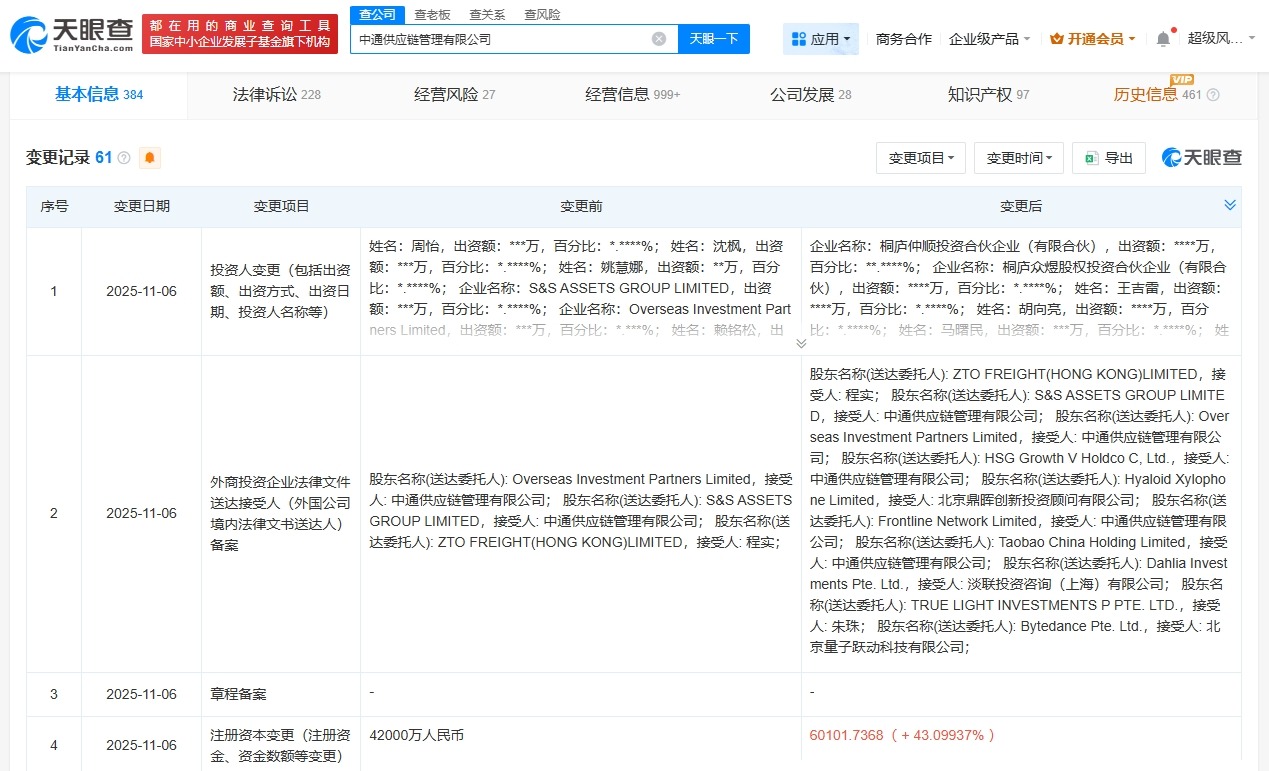Expand the 变更后 column double-chevron
Image resolution: width=1269 pixels, height=771 pixels.
1230,205
